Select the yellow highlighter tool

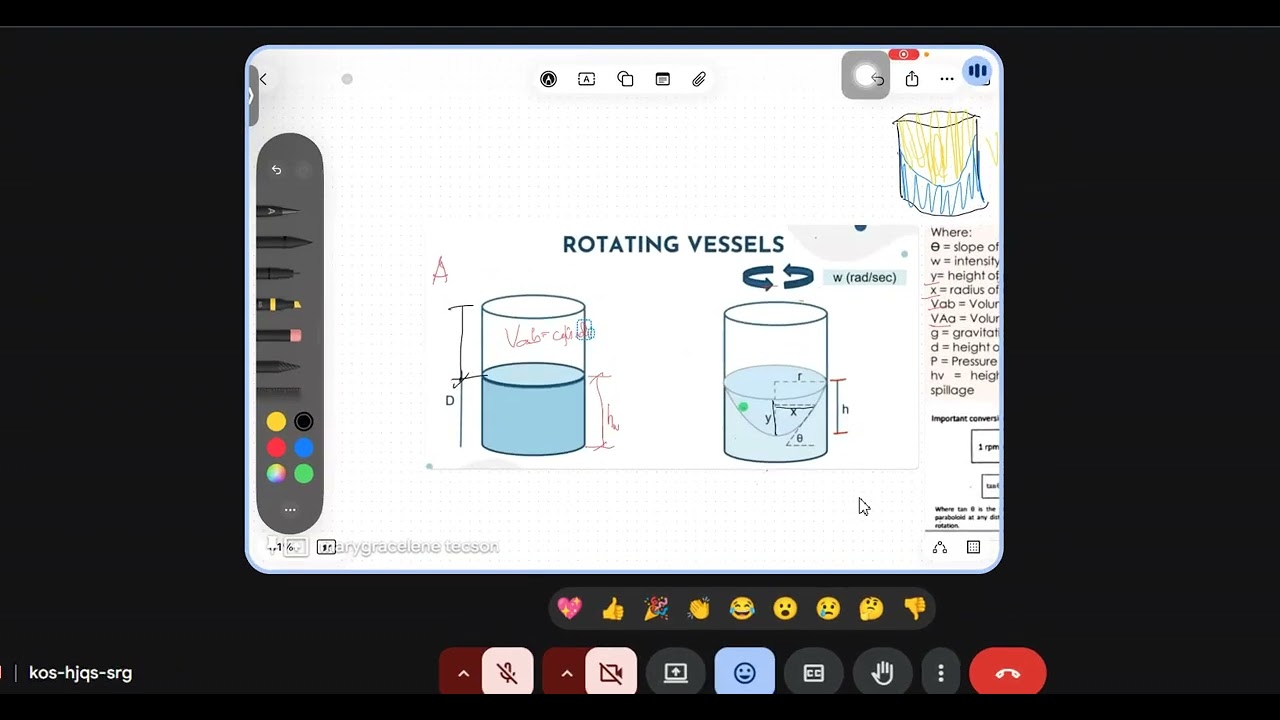tap(279, 304)
